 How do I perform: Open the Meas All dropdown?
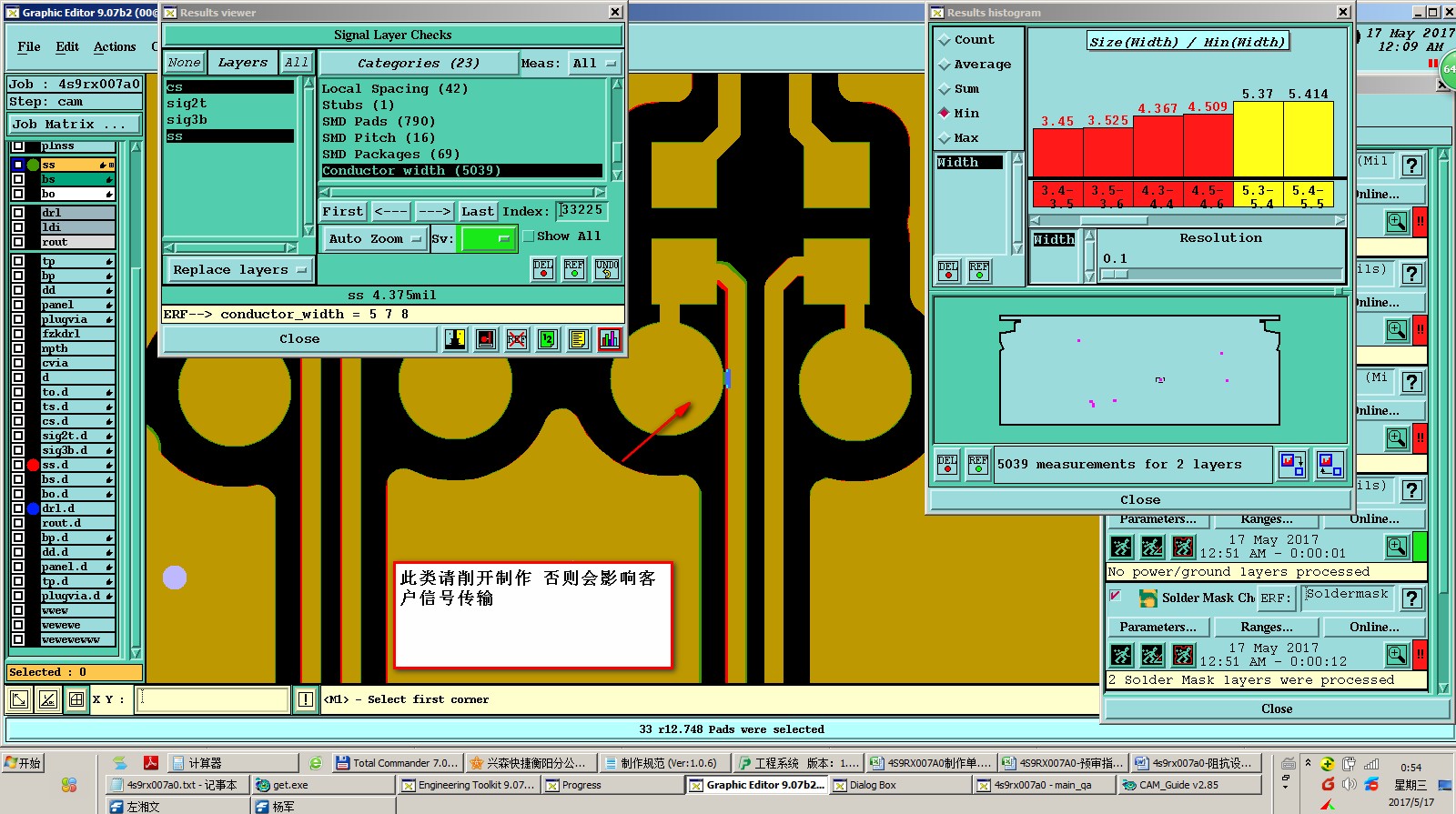pos(595,64)
